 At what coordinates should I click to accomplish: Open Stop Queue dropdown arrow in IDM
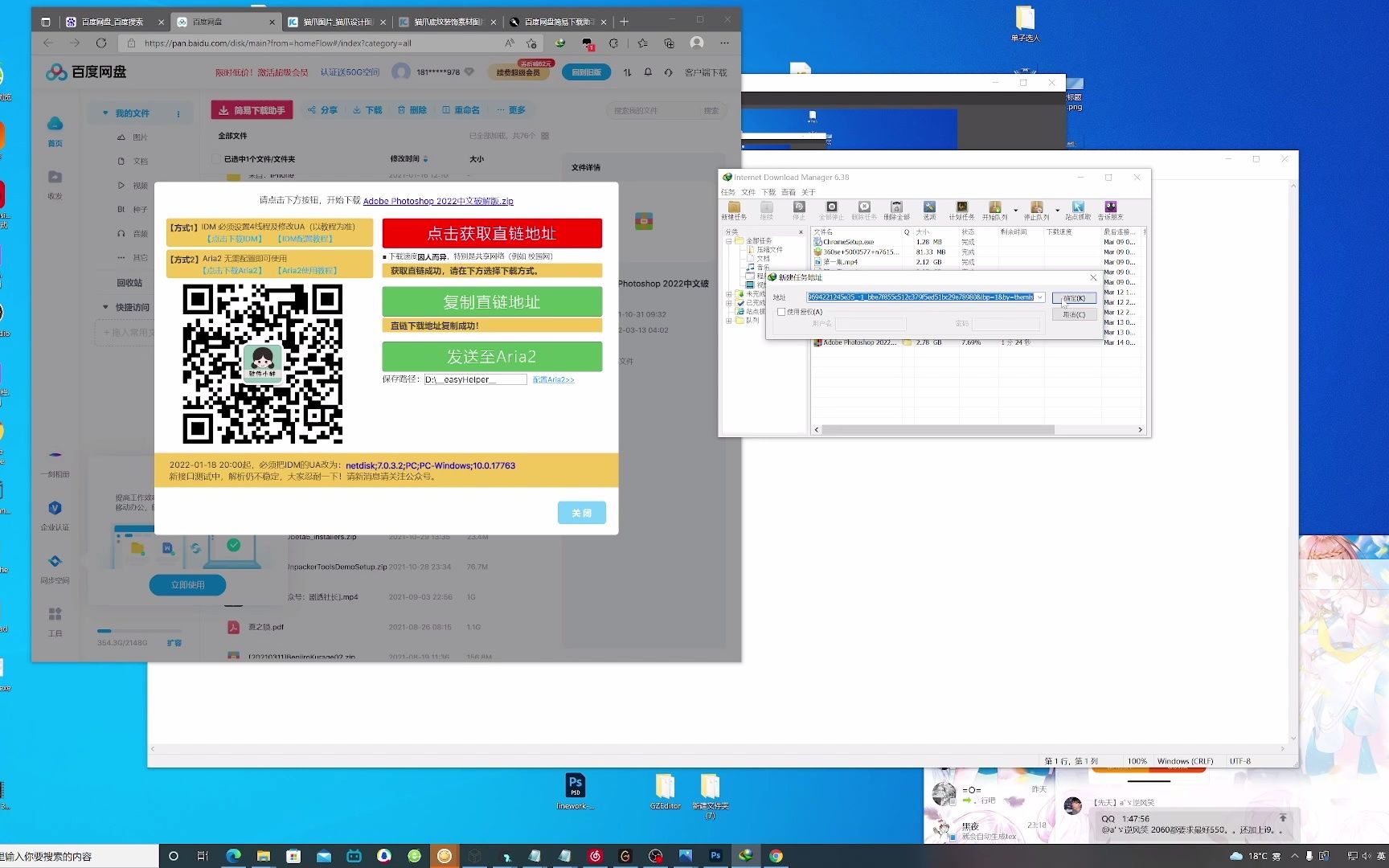tap(1057, 211)
